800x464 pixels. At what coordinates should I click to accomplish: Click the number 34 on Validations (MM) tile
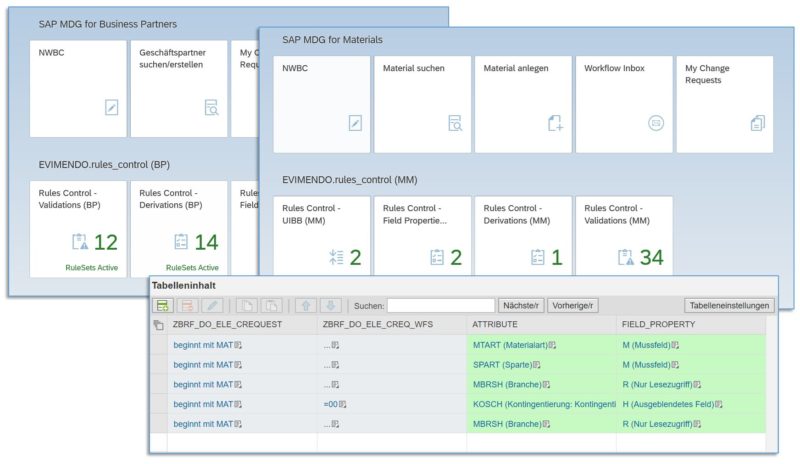652,258
